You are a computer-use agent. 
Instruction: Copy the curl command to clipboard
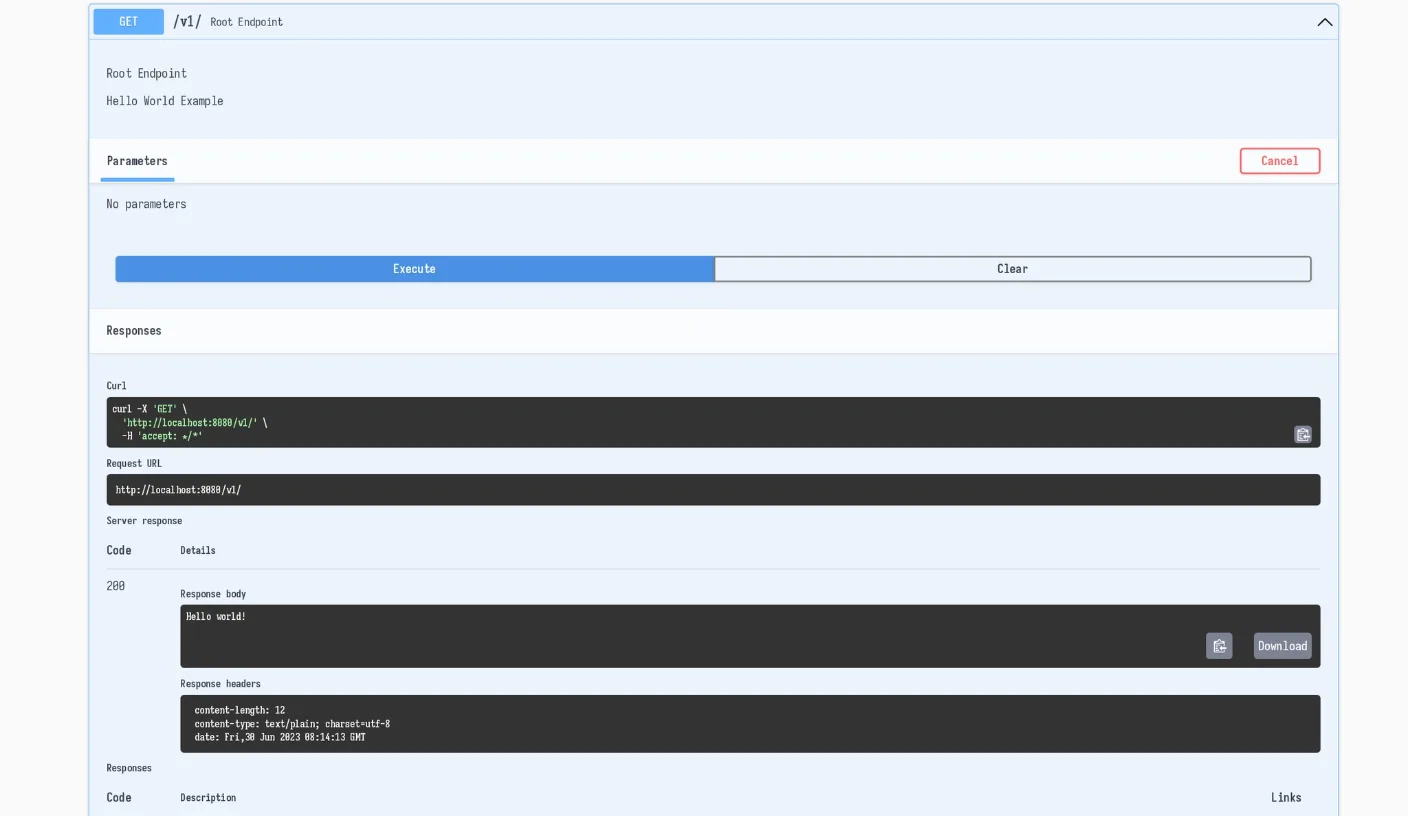pos(1302,434)
